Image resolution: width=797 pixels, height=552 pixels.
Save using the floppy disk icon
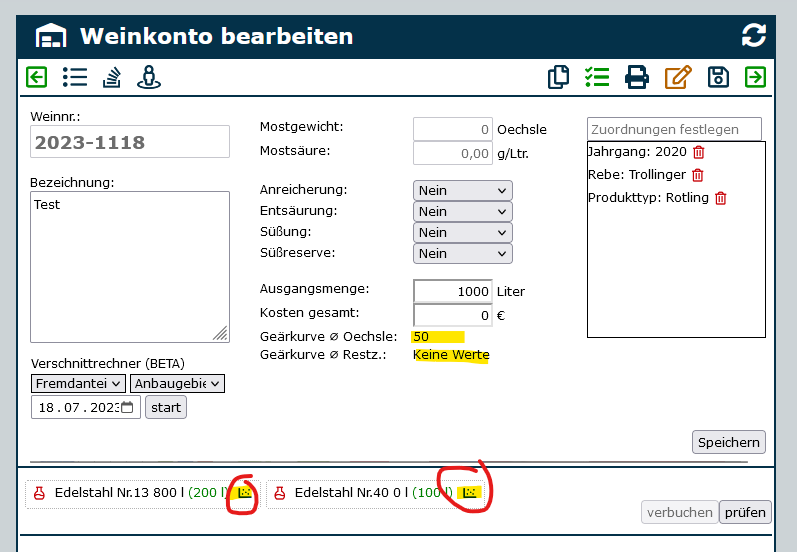coord(717,77)
